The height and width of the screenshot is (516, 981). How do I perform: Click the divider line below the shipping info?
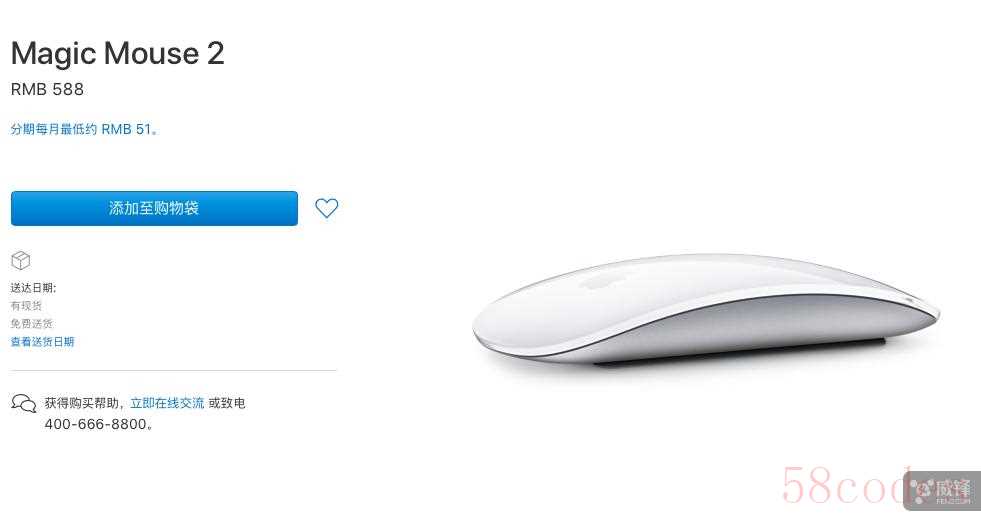click(174, 370)
